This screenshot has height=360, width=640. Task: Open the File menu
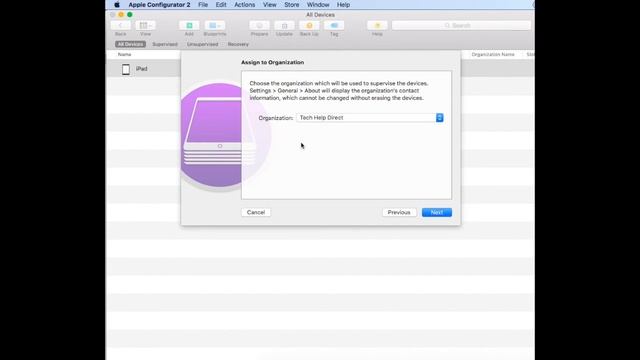coord(203,4)
